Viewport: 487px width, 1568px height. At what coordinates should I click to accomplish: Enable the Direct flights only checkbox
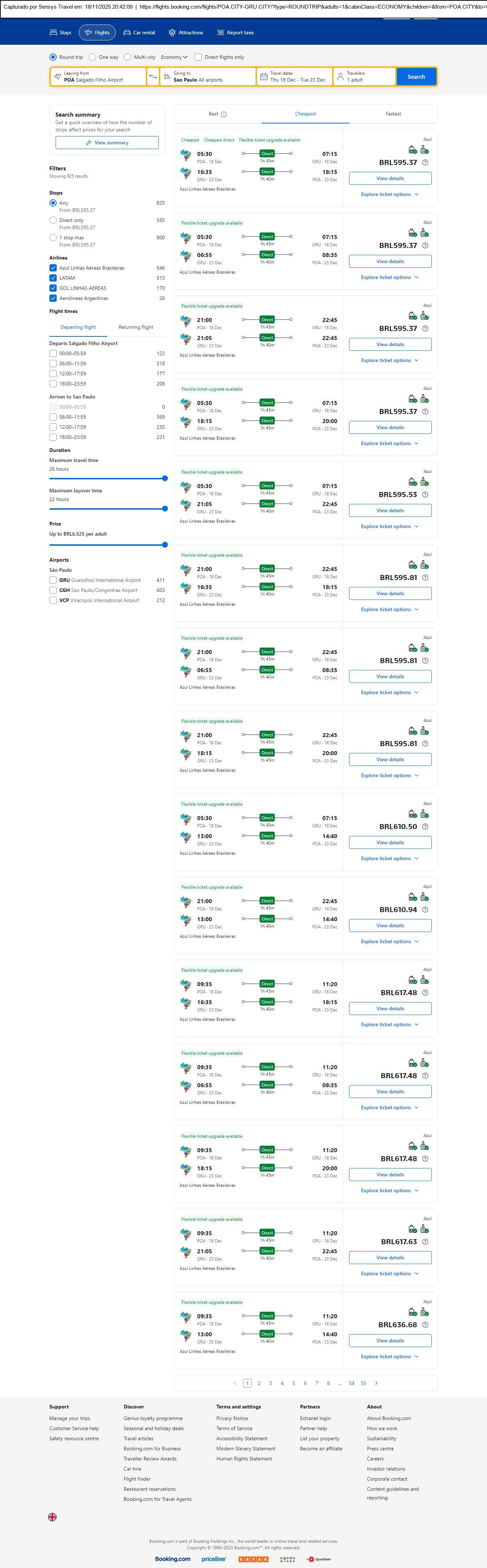199,57
